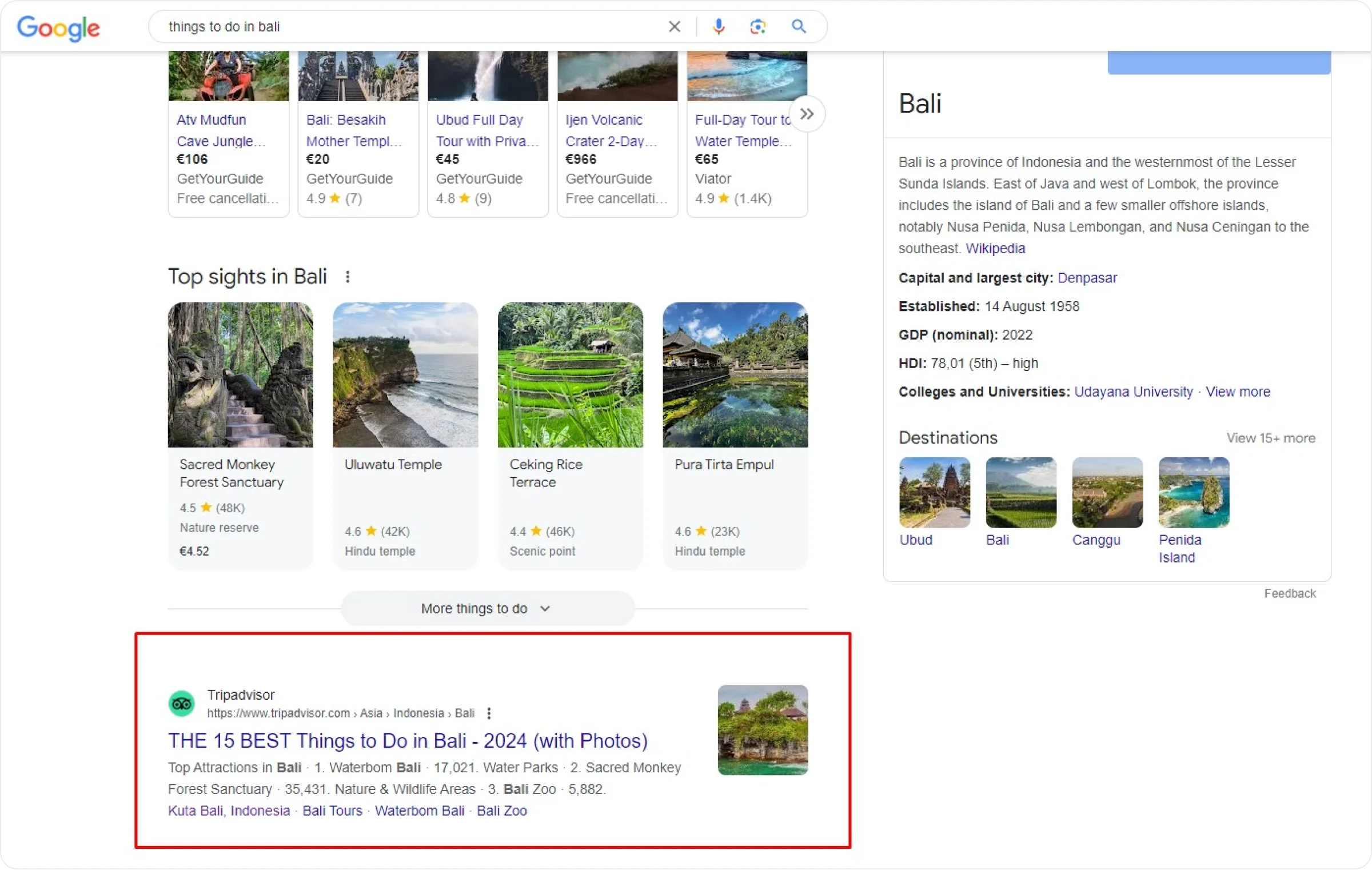Click Canggu destination label
This screenshot has width=1372, height=870.
coord(1096,540)
